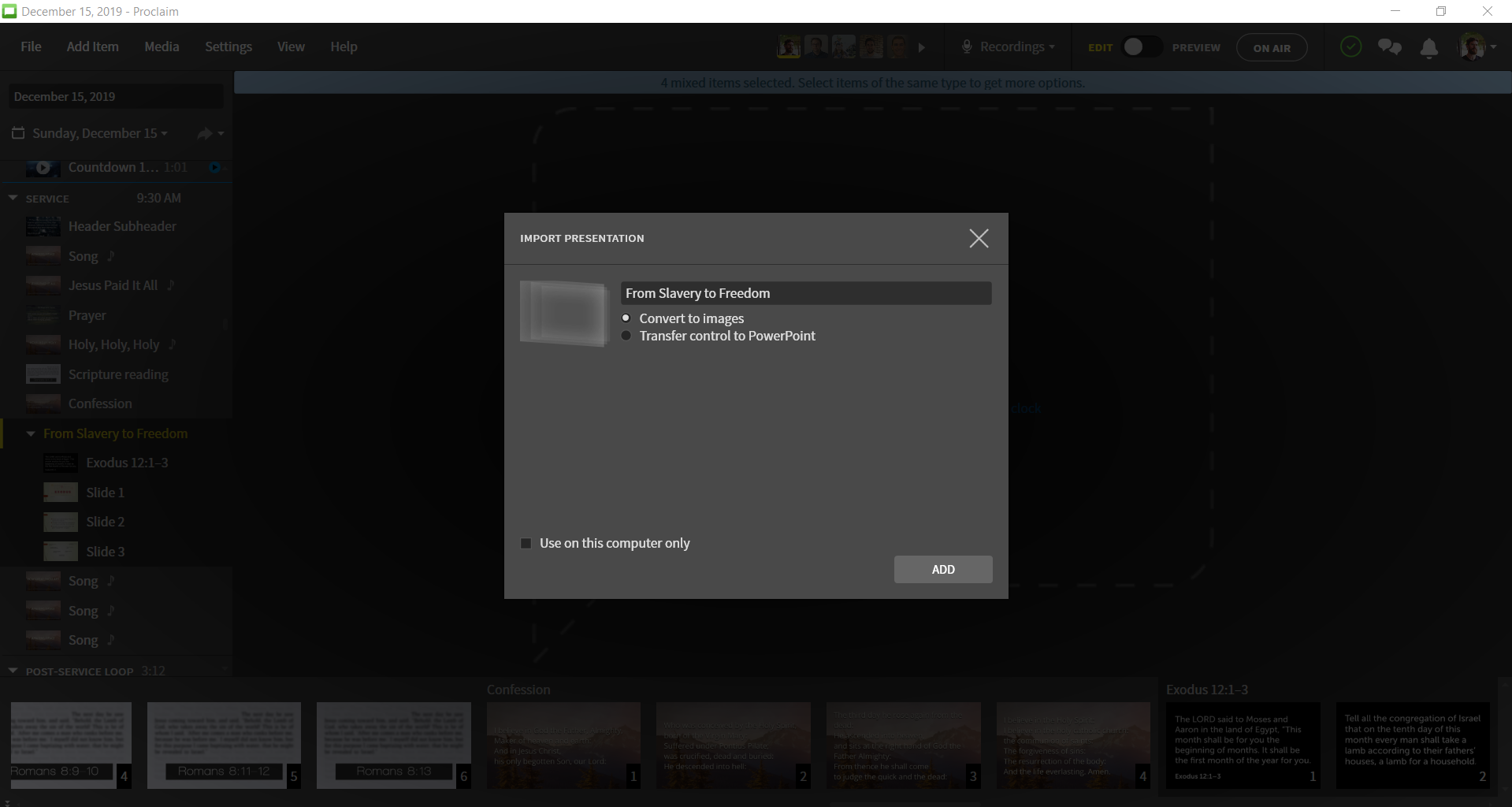The height and width of the screenshot is (807, 1512).
Task: Open the Recordings dropdown
Action: point(1009,47)
